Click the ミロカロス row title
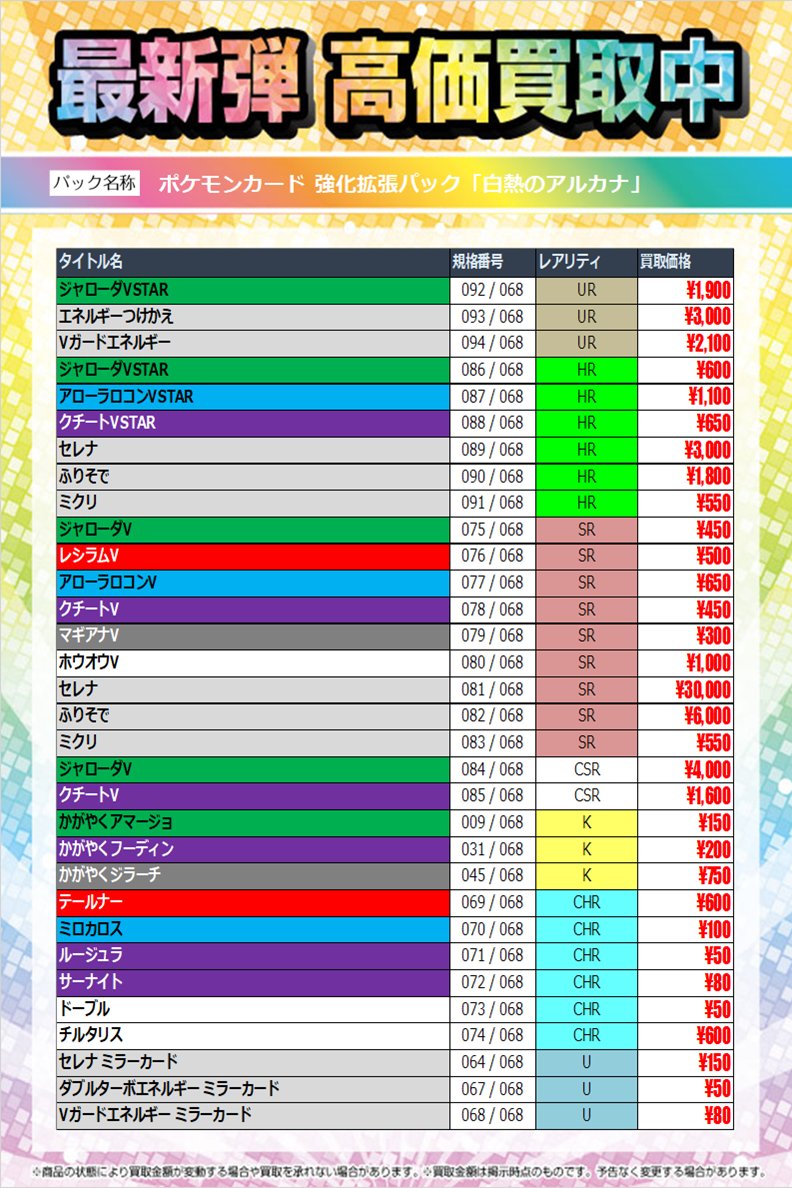Screen dimensions: 792x1188 90,928
